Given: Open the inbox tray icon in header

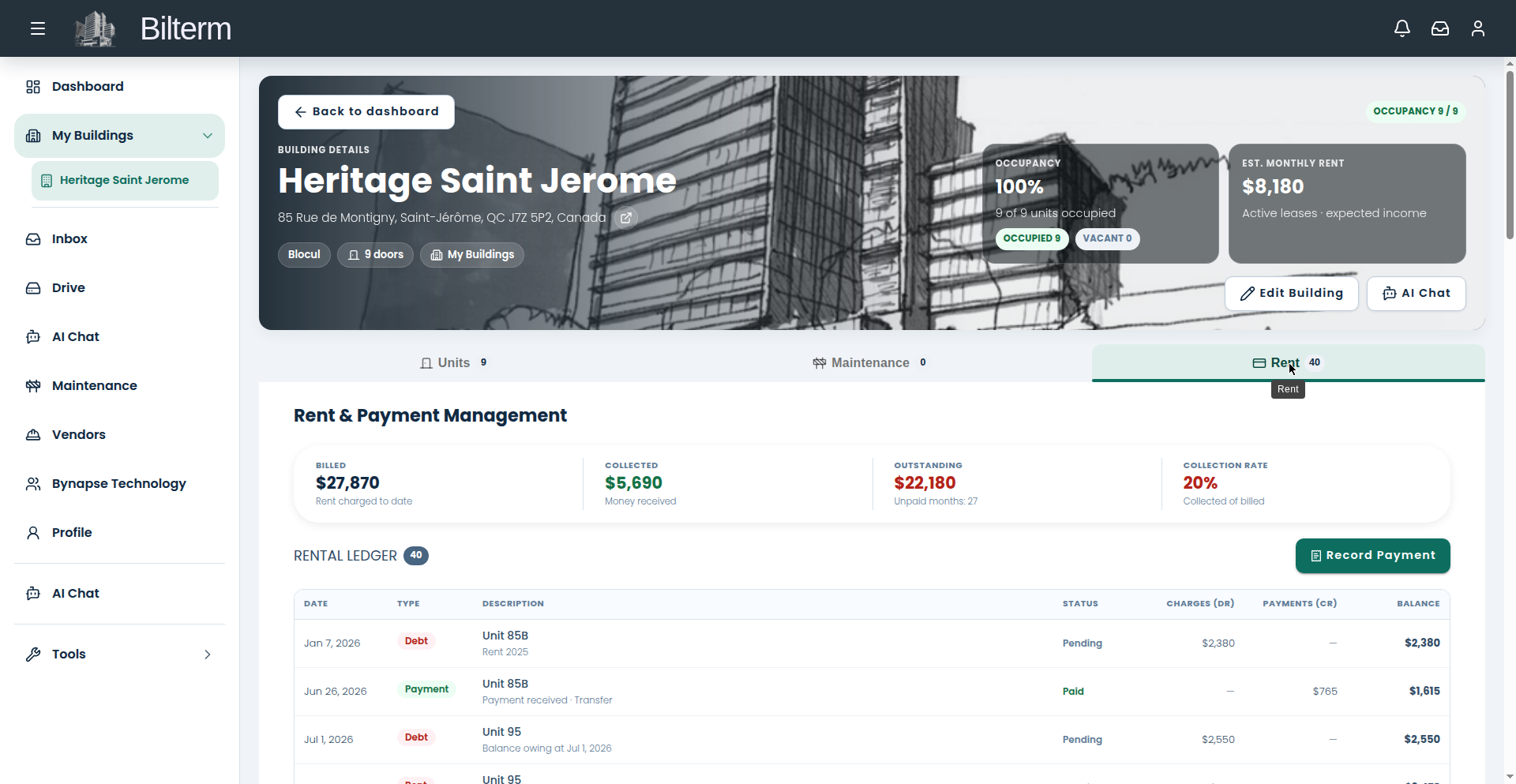Looking at the screenshot, I should pyautogui.click(x=1440, y=28).
